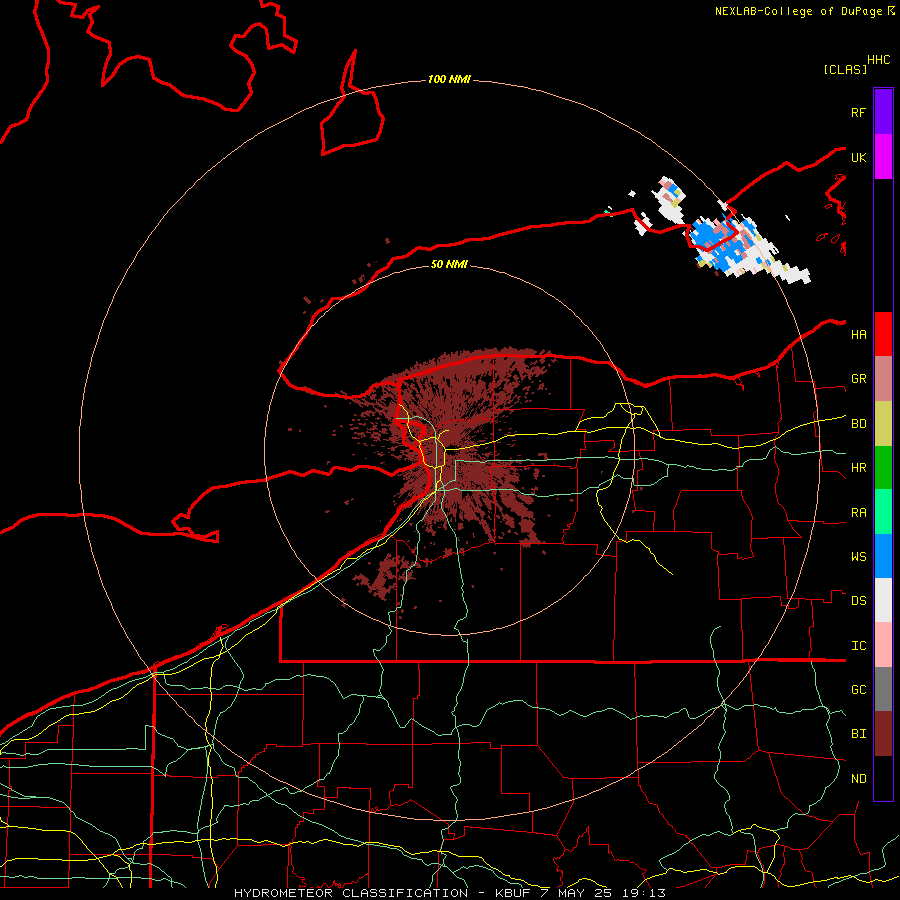Click the HYDROMETEOR CLASSIFICATION KBUF title text

[449, 893]
